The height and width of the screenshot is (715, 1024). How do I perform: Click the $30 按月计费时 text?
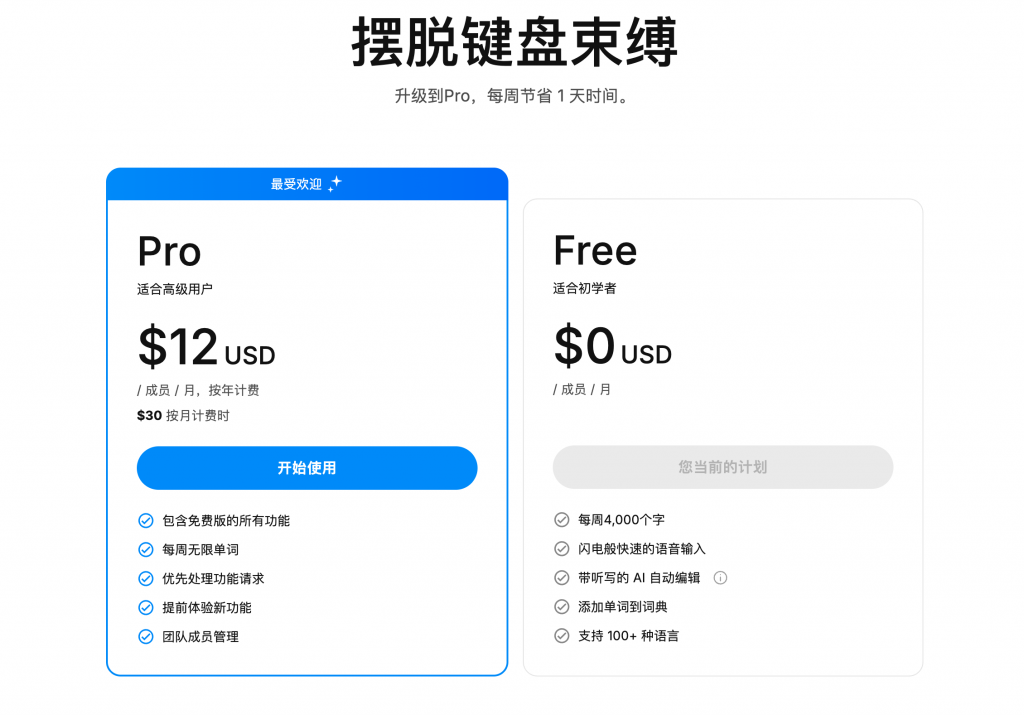(183, 416)
